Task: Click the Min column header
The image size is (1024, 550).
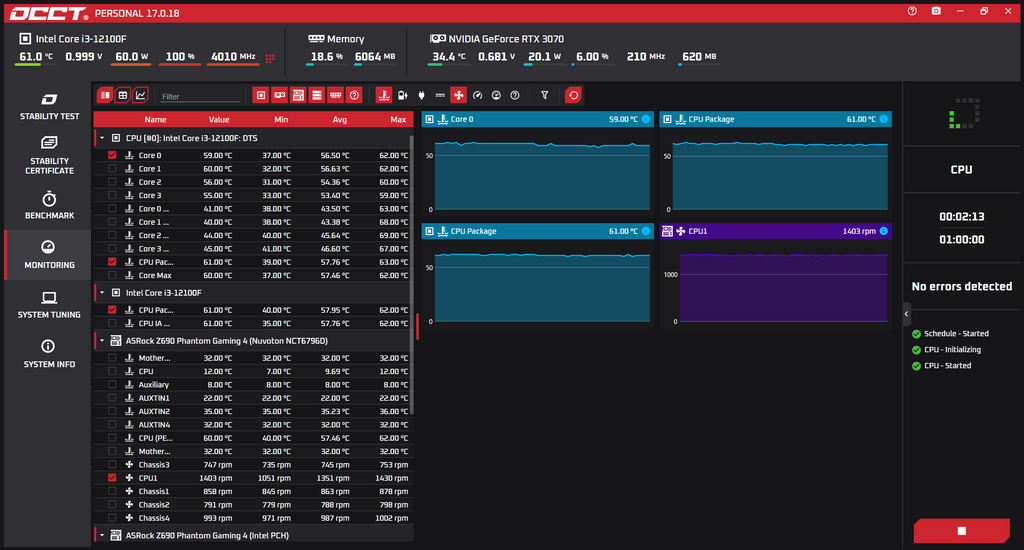Action: click(x=281, y=120)
